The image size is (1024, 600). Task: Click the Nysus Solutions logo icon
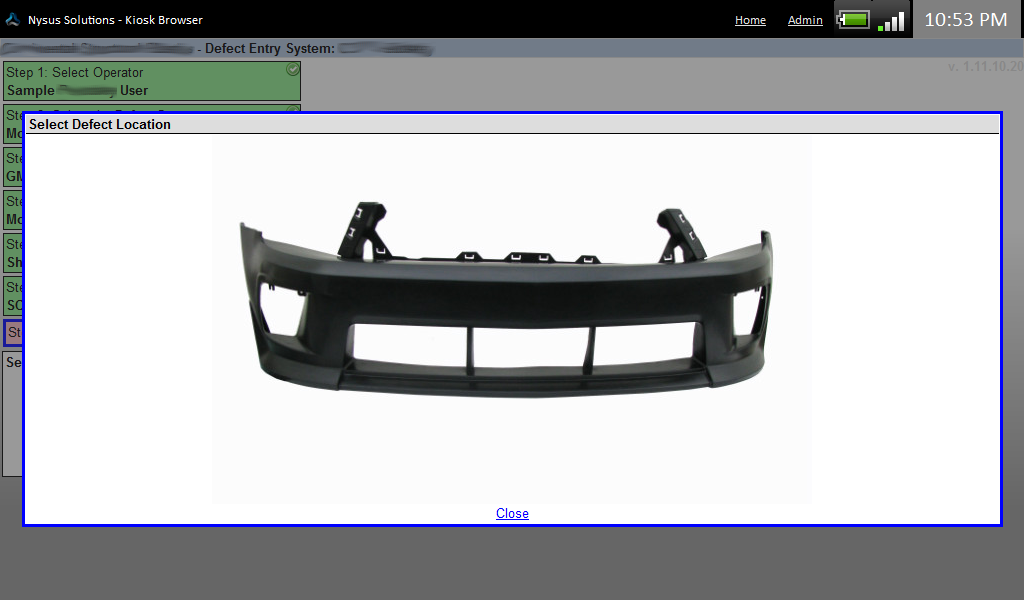(x=13, y=20)
